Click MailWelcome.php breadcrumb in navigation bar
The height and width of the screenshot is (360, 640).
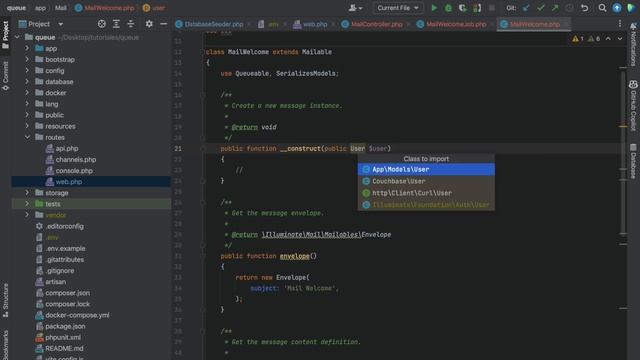click(105, 8)
